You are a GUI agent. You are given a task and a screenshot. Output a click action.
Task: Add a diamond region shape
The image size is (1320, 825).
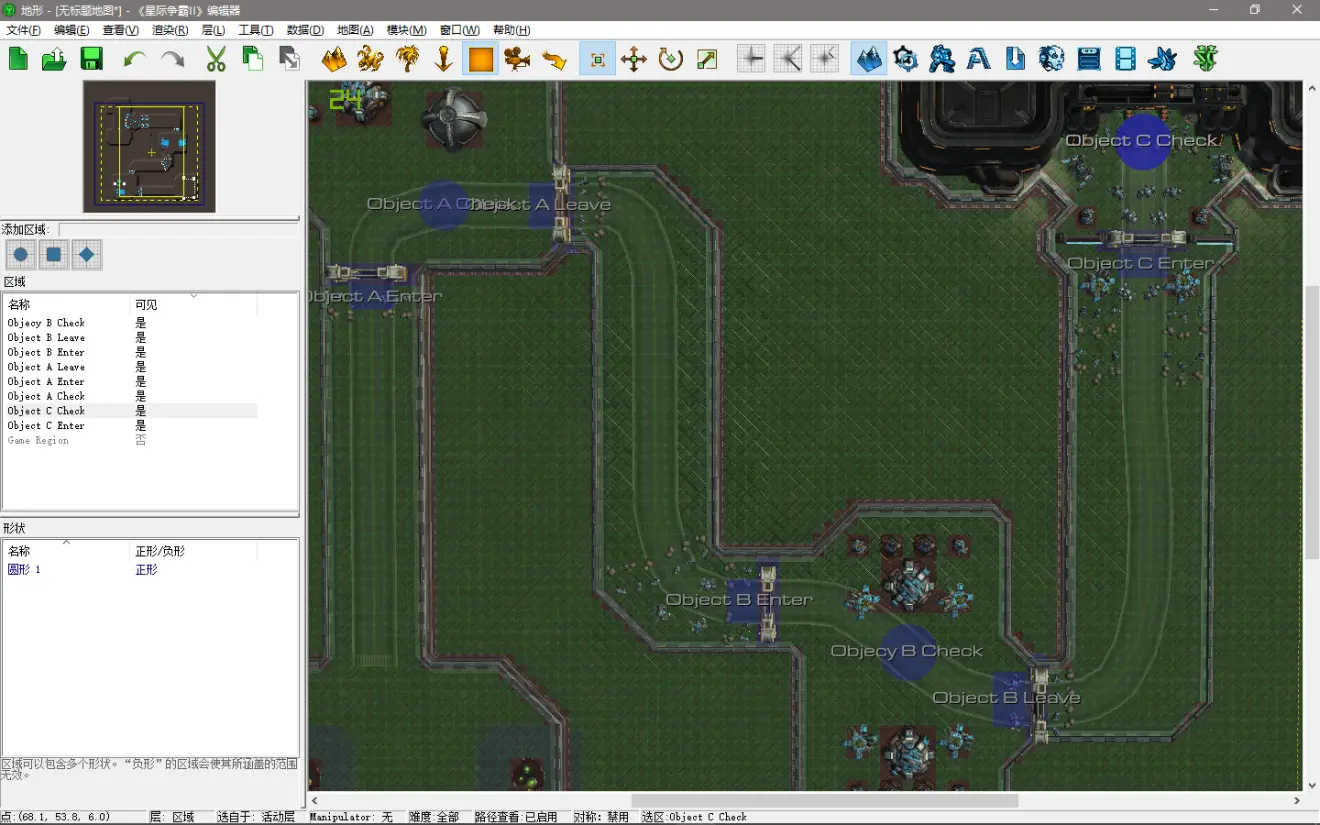tap(87, 255)
